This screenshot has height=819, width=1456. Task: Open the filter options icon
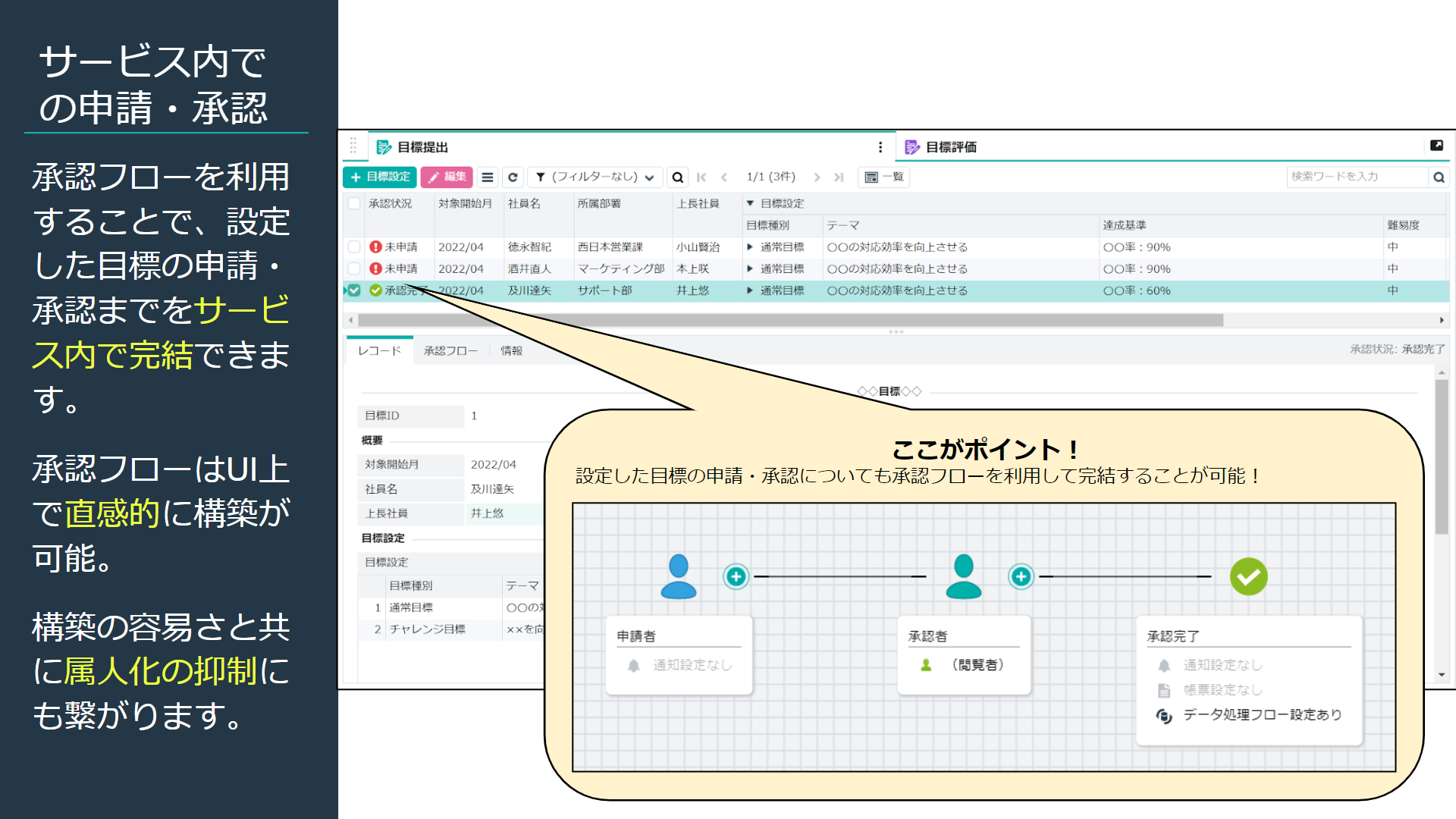[539, 177]
